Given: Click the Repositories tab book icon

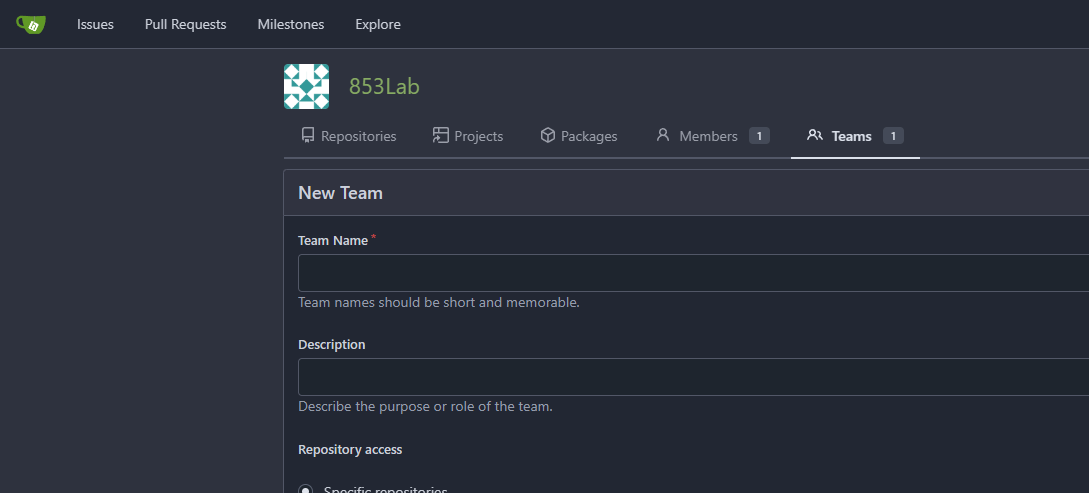Looking at the screenshot, I should [x=308, y=136].
